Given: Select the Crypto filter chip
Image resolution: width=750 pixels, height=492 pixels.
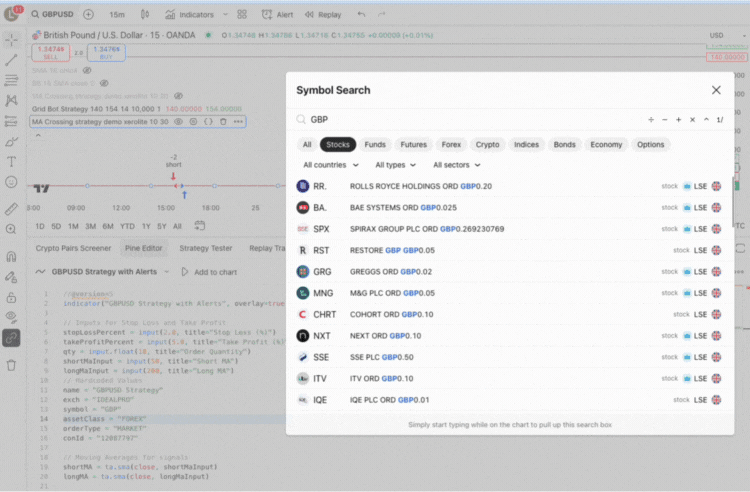Looking at the screenshot, I should point(487,144).
